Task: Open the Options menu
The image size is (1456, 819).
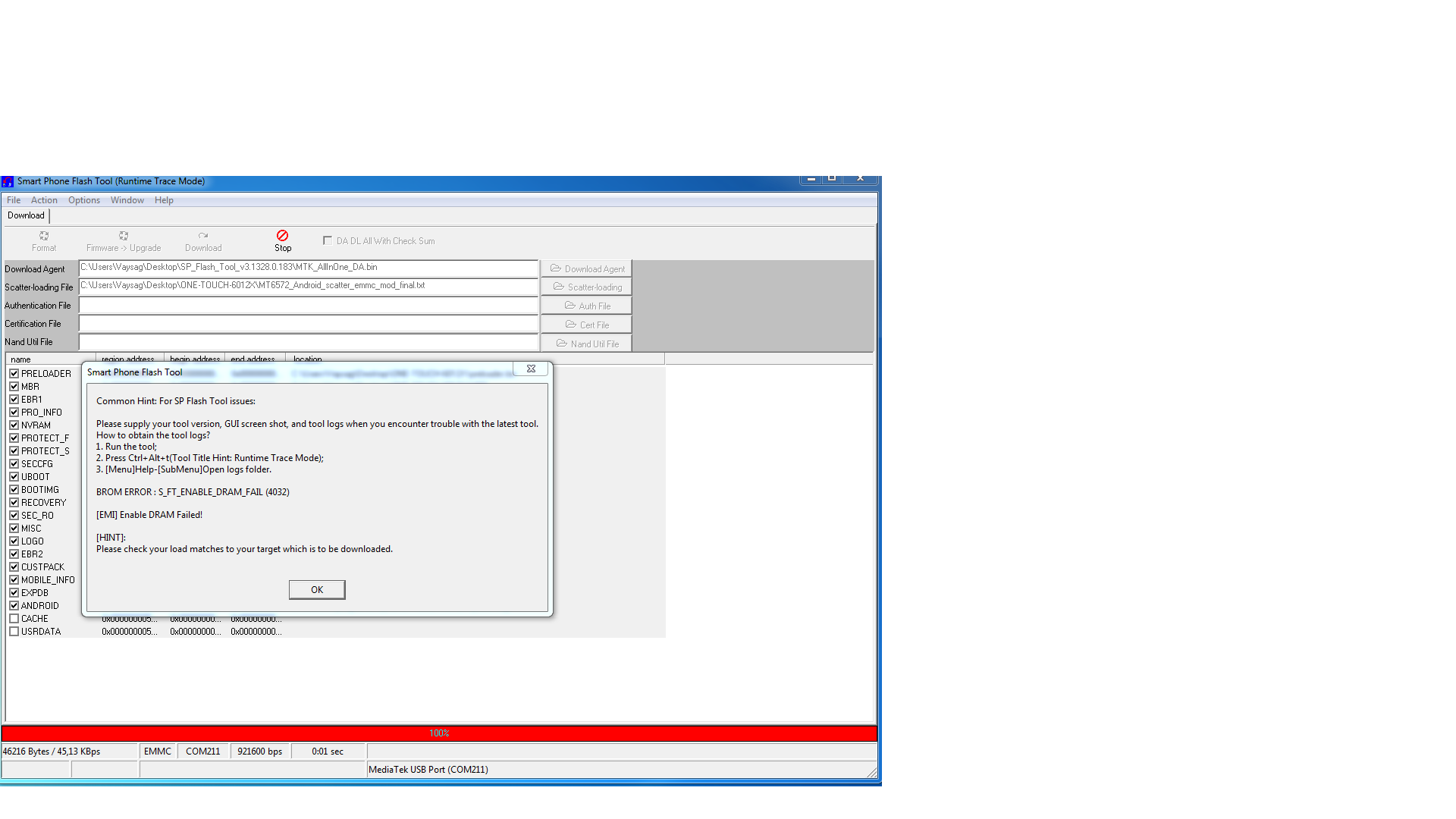Action: point(84,200)
